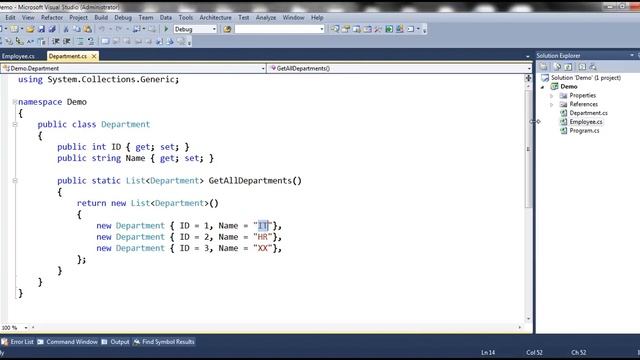
Task: Click the horizontal scrollbar right arrow
Action: (520, 328)
